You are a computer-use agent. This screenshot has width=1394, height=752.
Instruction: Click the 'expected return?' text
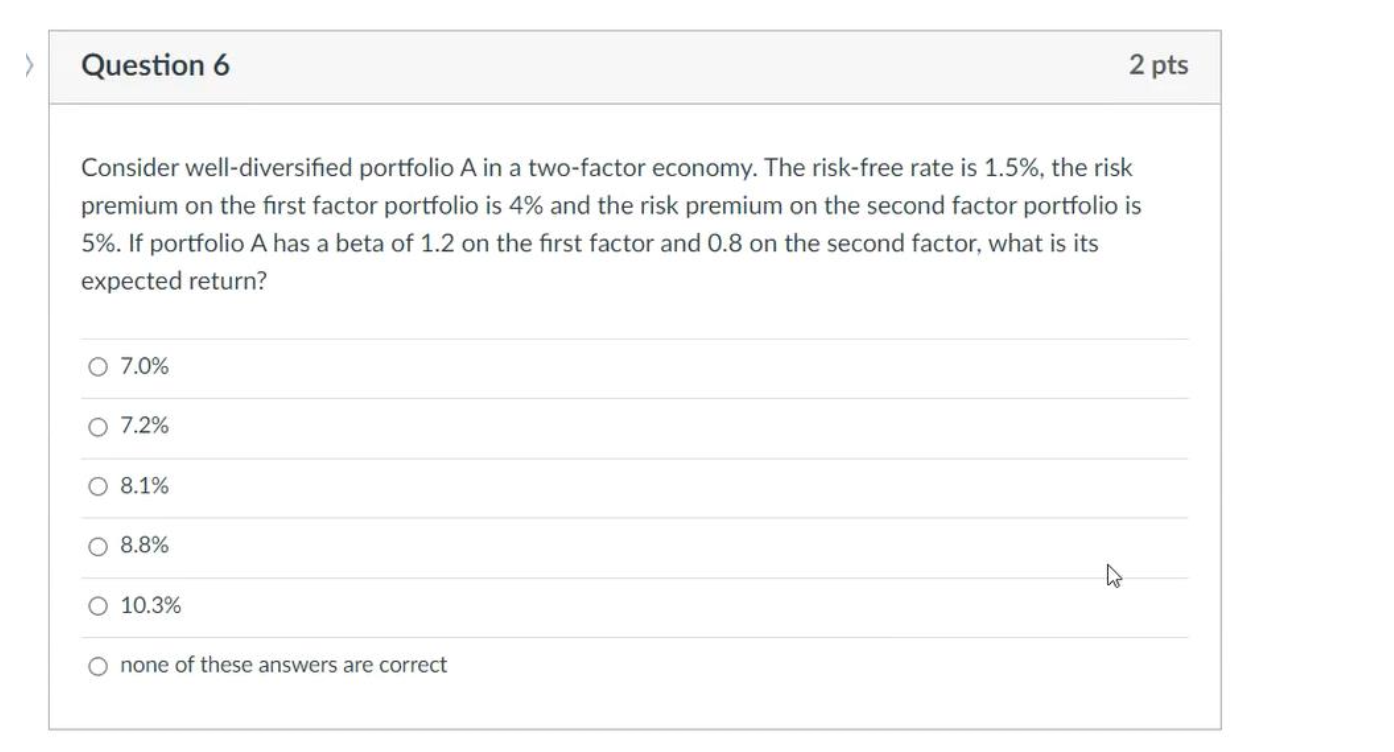(174, 282)
